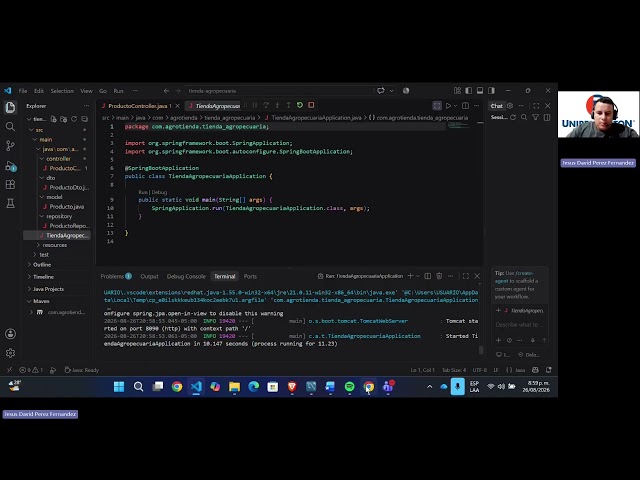Viewport: 640px width, 480px height.
Task: Collapse all folders in Explorer
Action: (x=84, y=119)
